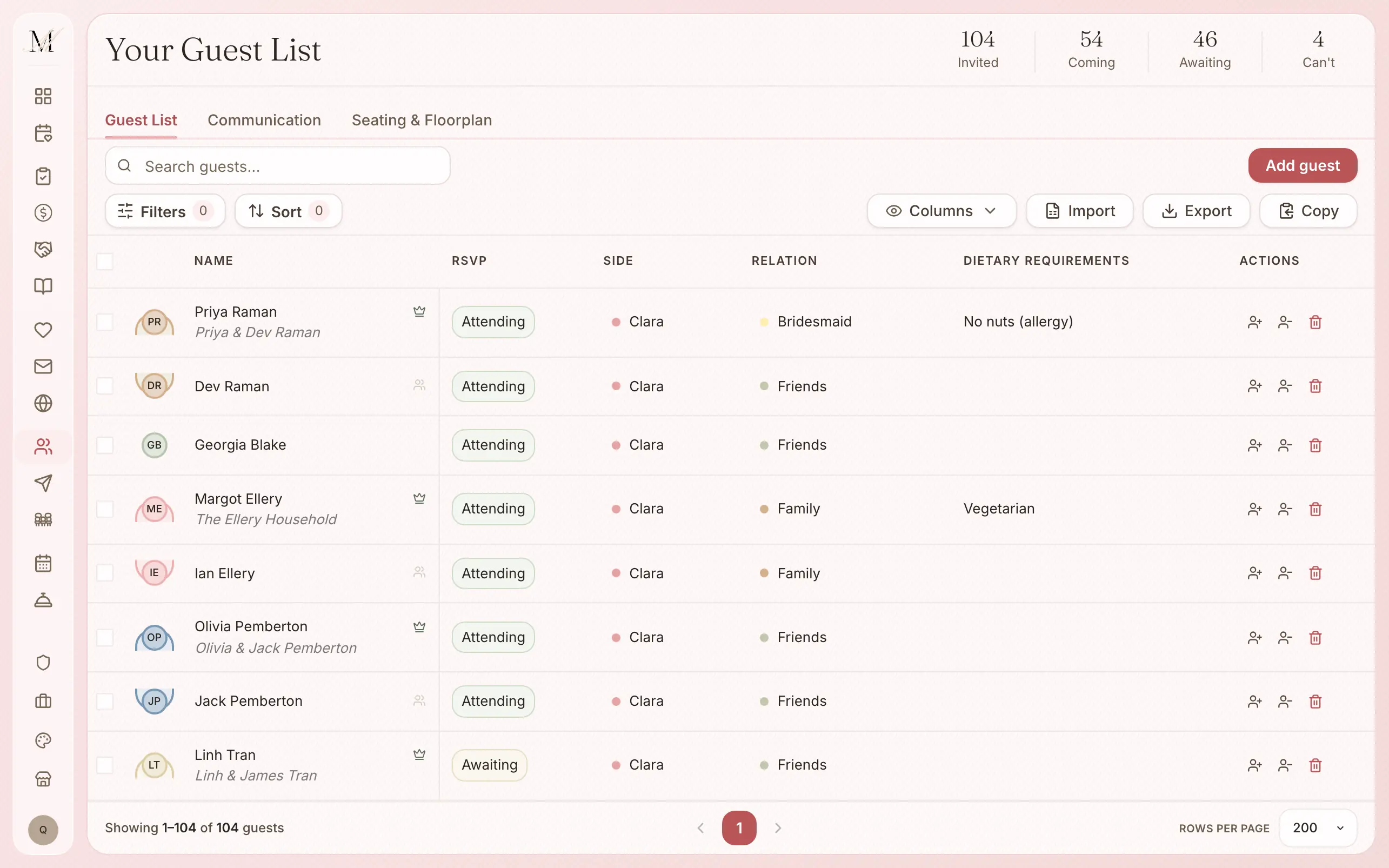The image size is (1389, 868).
Task: Open the open-book icon in sidebar
Action: click(43, 286)
